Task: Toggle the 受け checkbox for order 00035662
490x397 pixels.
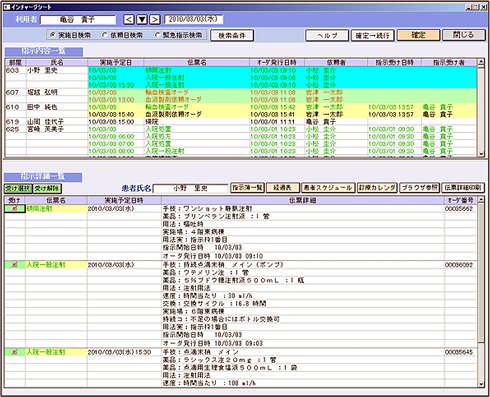Action: click(14, 209)
